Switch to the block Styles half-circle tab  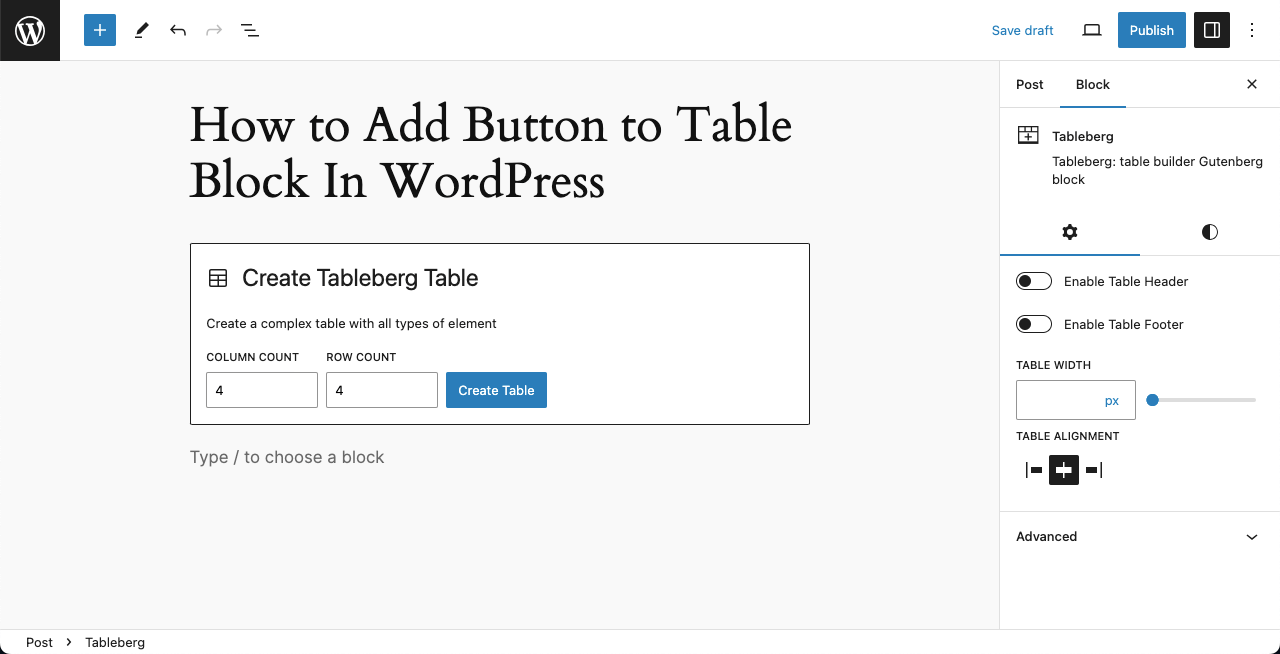tap(1210, 232)
